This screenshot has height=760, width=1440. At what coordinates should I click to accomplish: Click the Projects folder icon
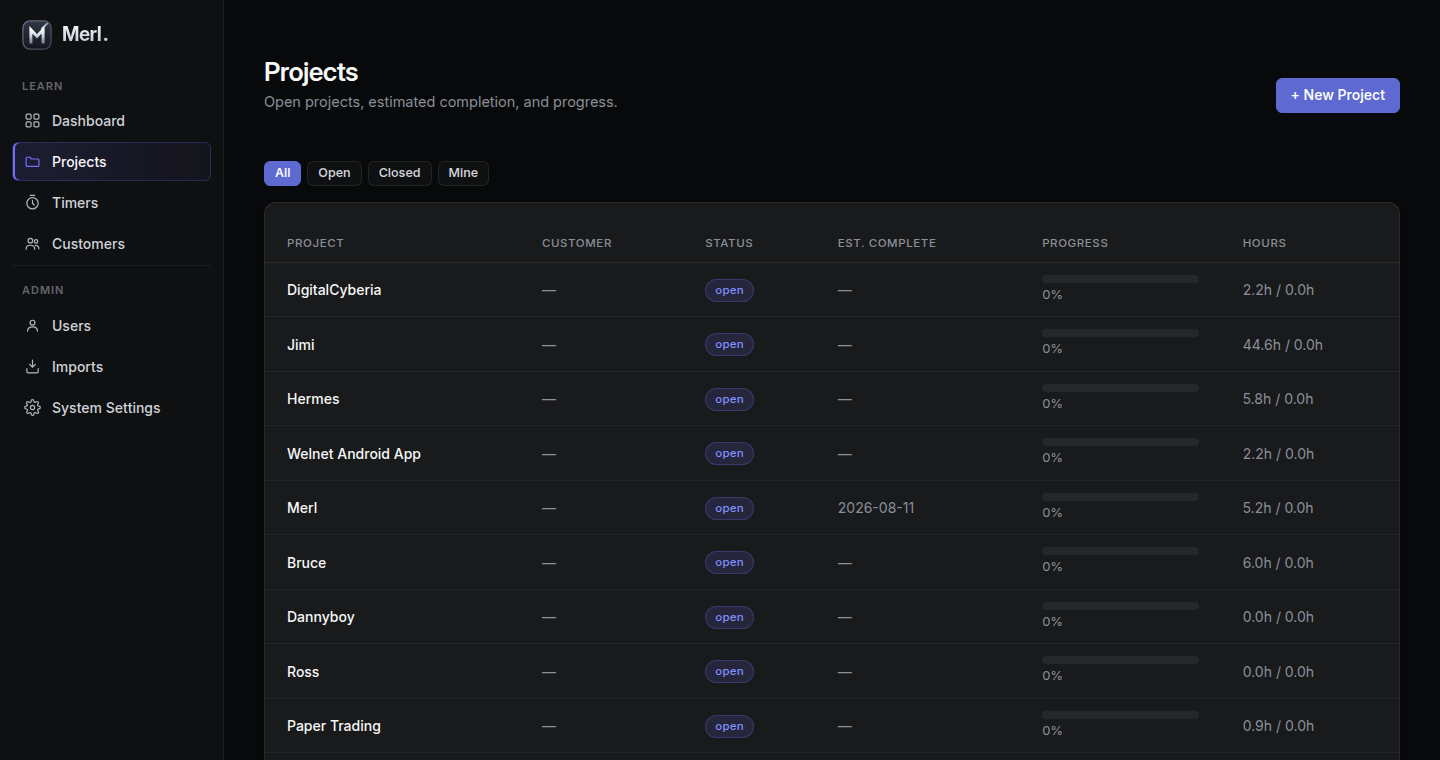[33, 162]
